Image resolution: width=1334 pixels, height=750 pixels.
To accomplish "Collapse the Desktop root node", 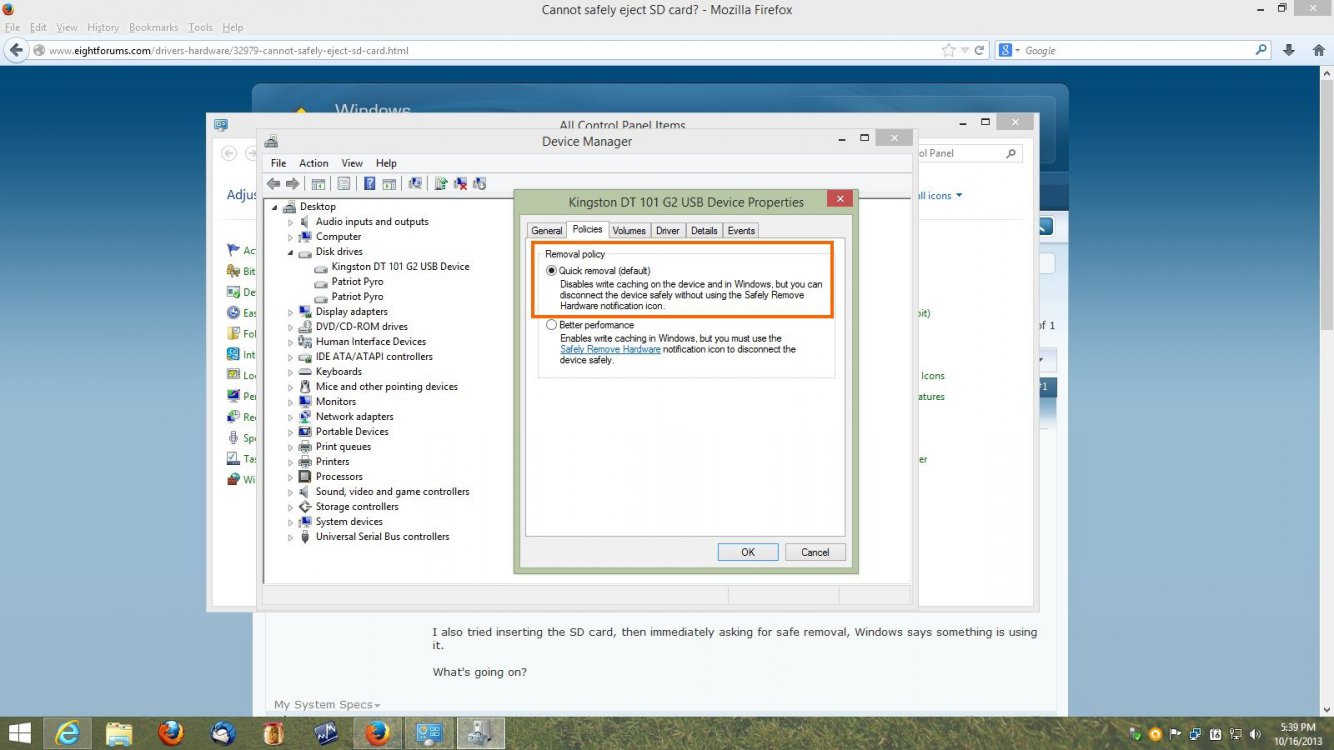I will coord(276,207).
